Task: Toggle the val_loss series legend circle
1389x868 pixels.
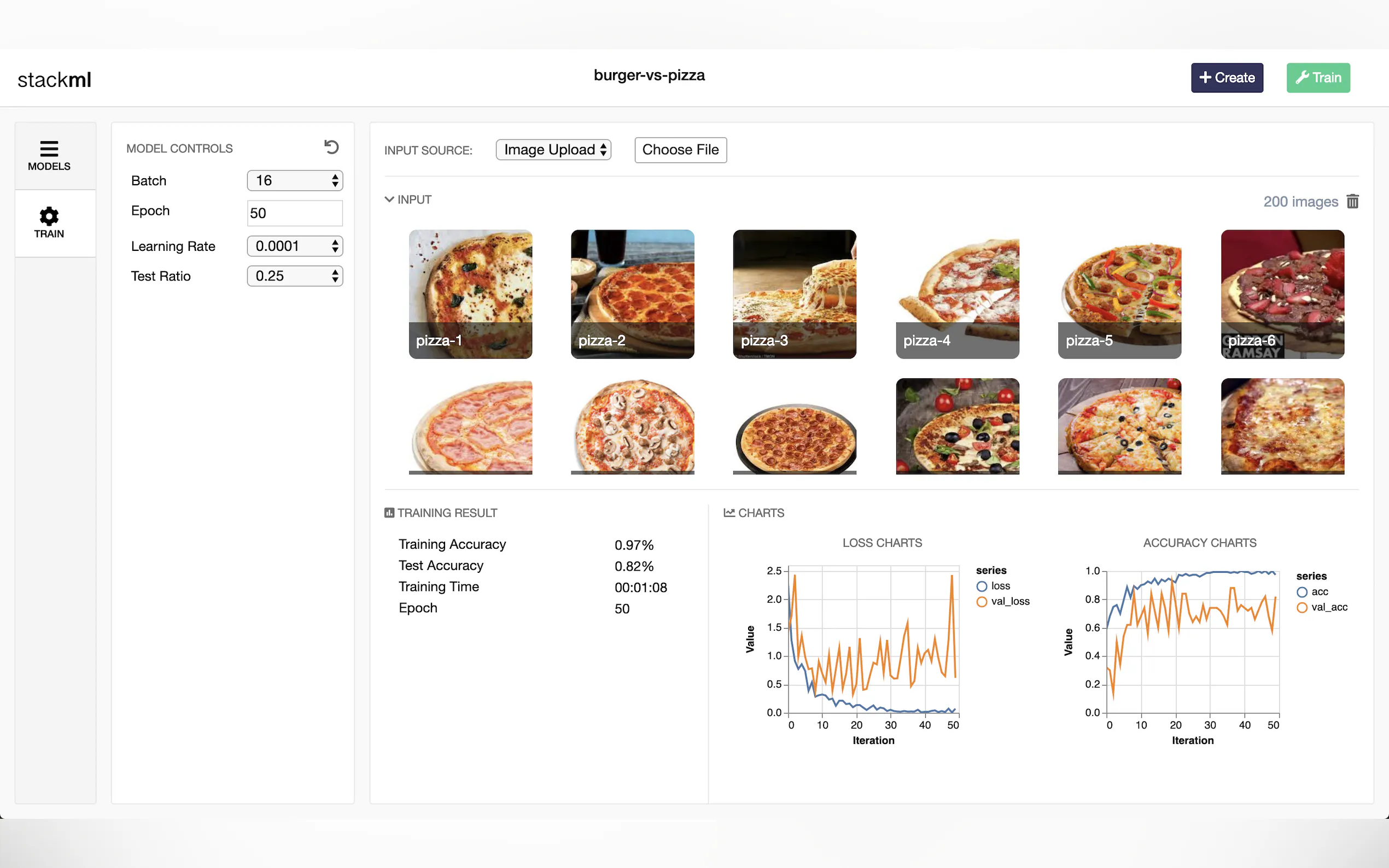Action: 982,602
